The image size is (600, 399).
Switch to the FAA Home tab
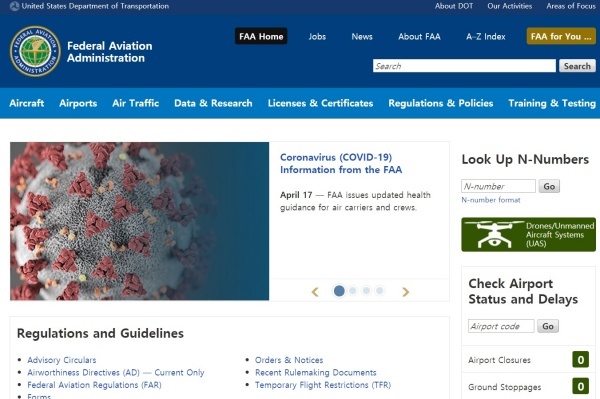coord(261,36)
